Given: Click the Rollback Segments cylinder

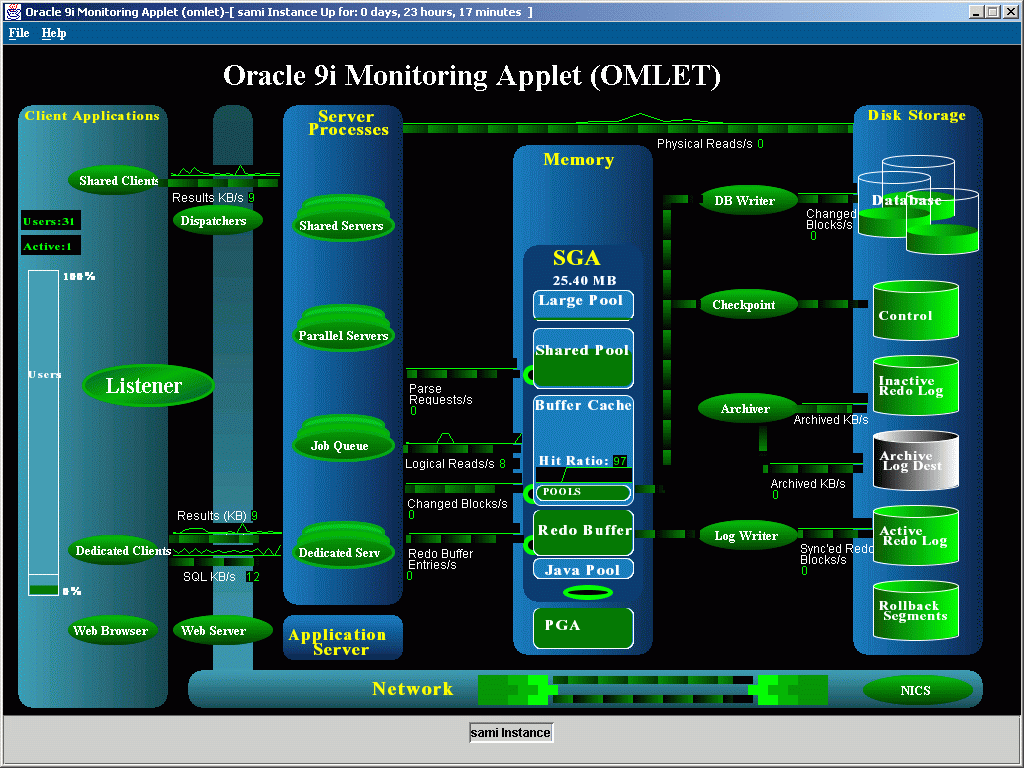Looking at the screenshot, I should pos(916,611).
